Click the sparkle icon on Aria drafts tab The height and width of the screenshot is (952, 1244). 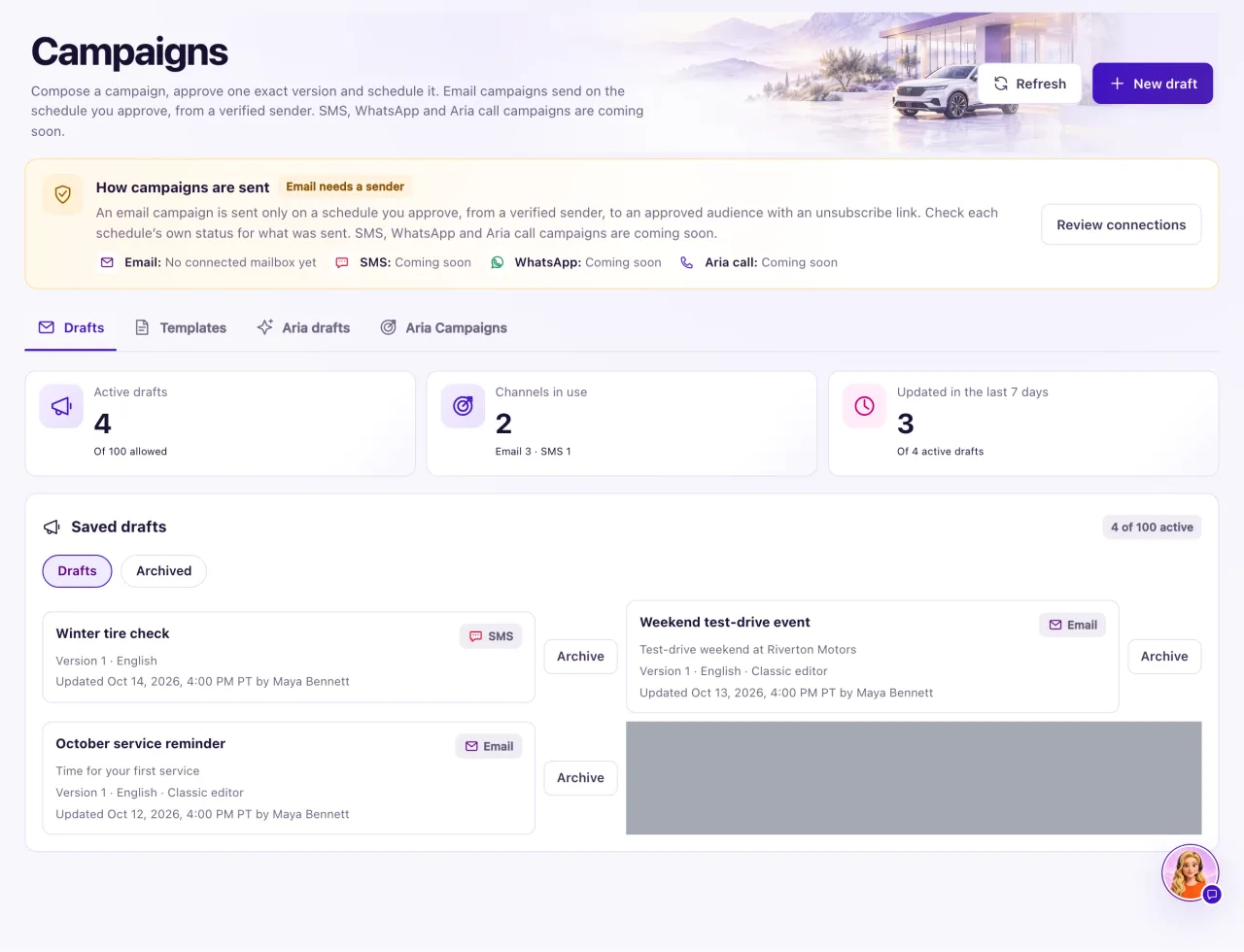click(x=264, y=327)
